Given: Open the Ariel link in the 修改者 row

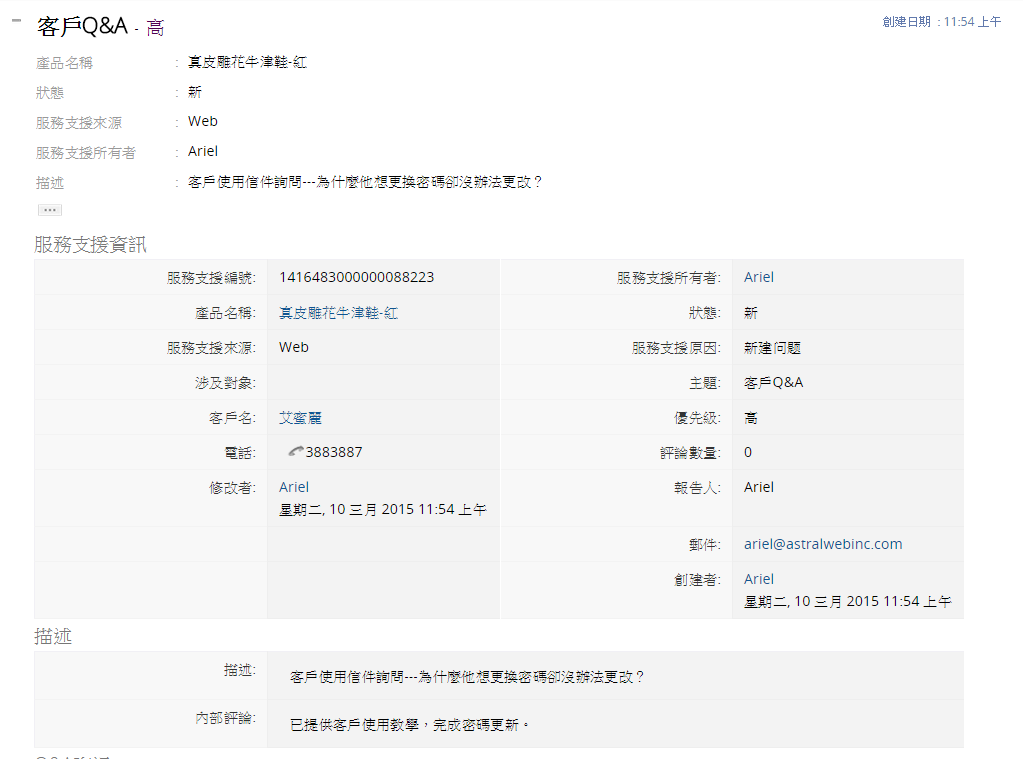Looking at the screenshot, I should click(x=294, y=487).
